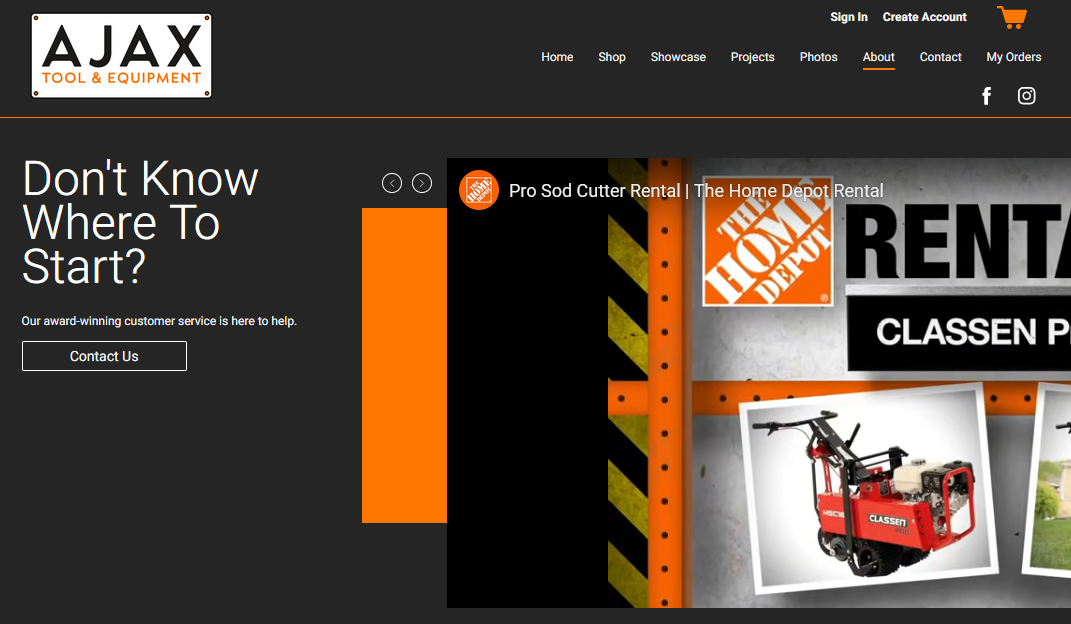Create Account on the site
The width and height of the screenshot is (1071, 624).
click(924, 16)
